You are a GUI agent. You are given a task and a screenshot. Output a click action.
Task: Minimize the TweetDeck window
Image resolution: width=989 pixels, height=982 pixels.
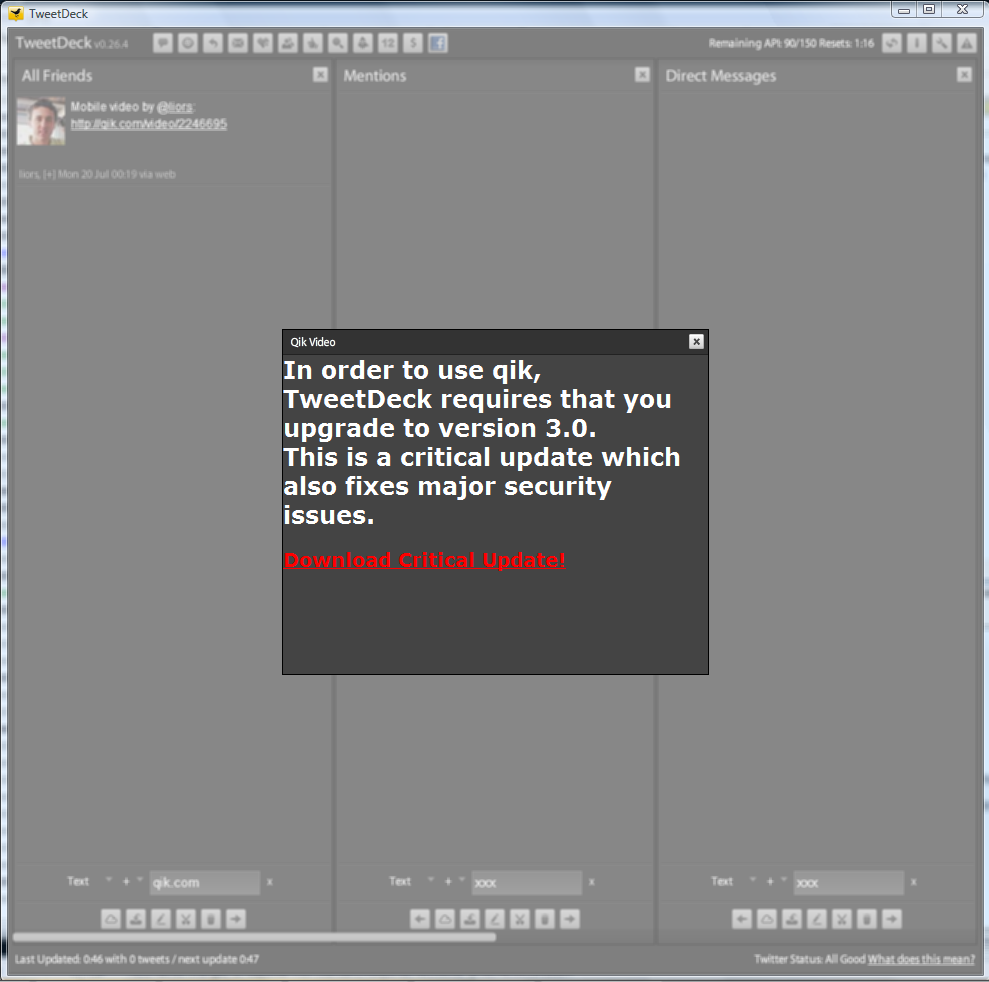[904, 9]
